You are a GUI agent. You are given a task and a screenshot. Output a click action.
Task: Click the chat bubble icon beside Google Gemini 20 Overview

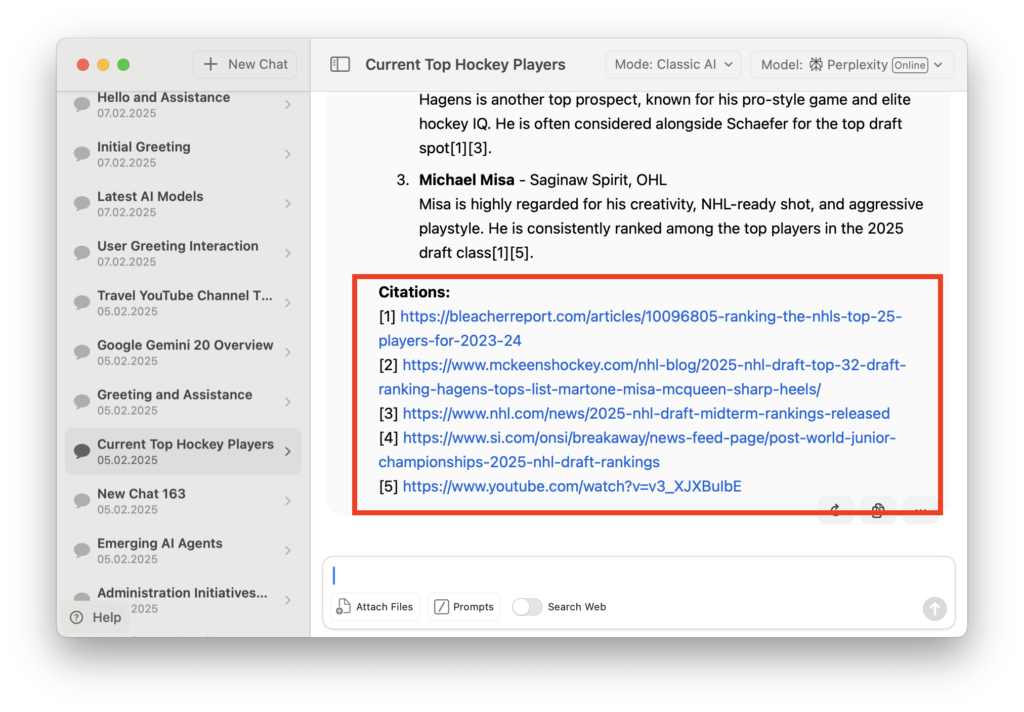[82, 351]
